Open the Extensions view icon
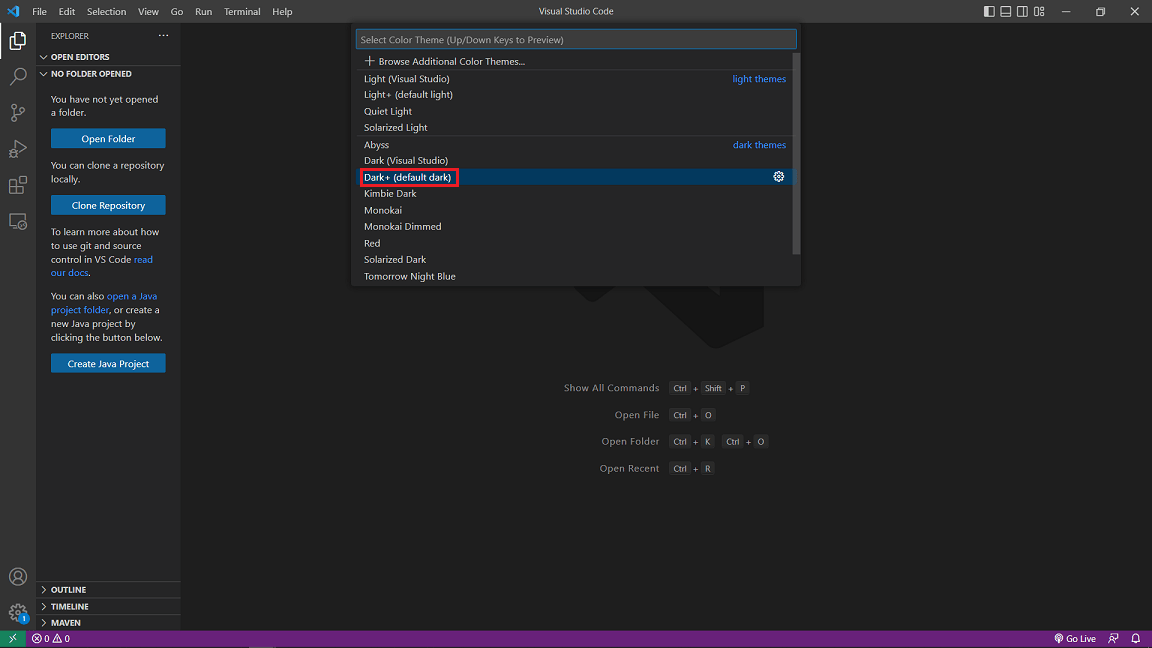 point(18,185)
